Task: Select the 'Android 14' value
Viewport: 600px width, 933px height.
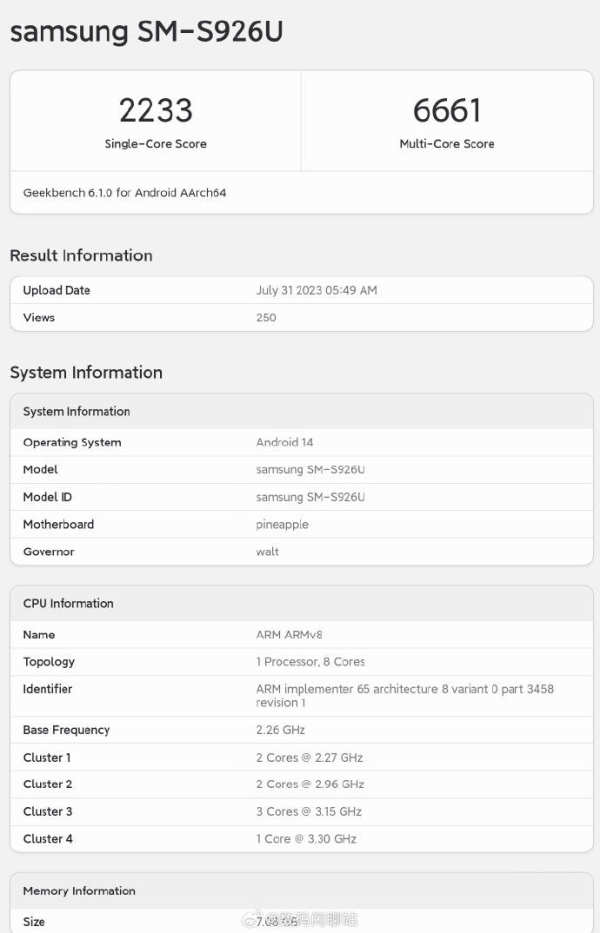Action: [285, 442]
